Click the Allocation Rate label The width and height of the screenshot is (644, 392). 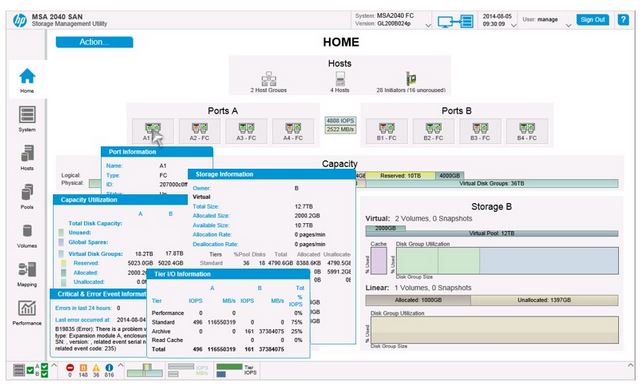[x=212, y=234]
